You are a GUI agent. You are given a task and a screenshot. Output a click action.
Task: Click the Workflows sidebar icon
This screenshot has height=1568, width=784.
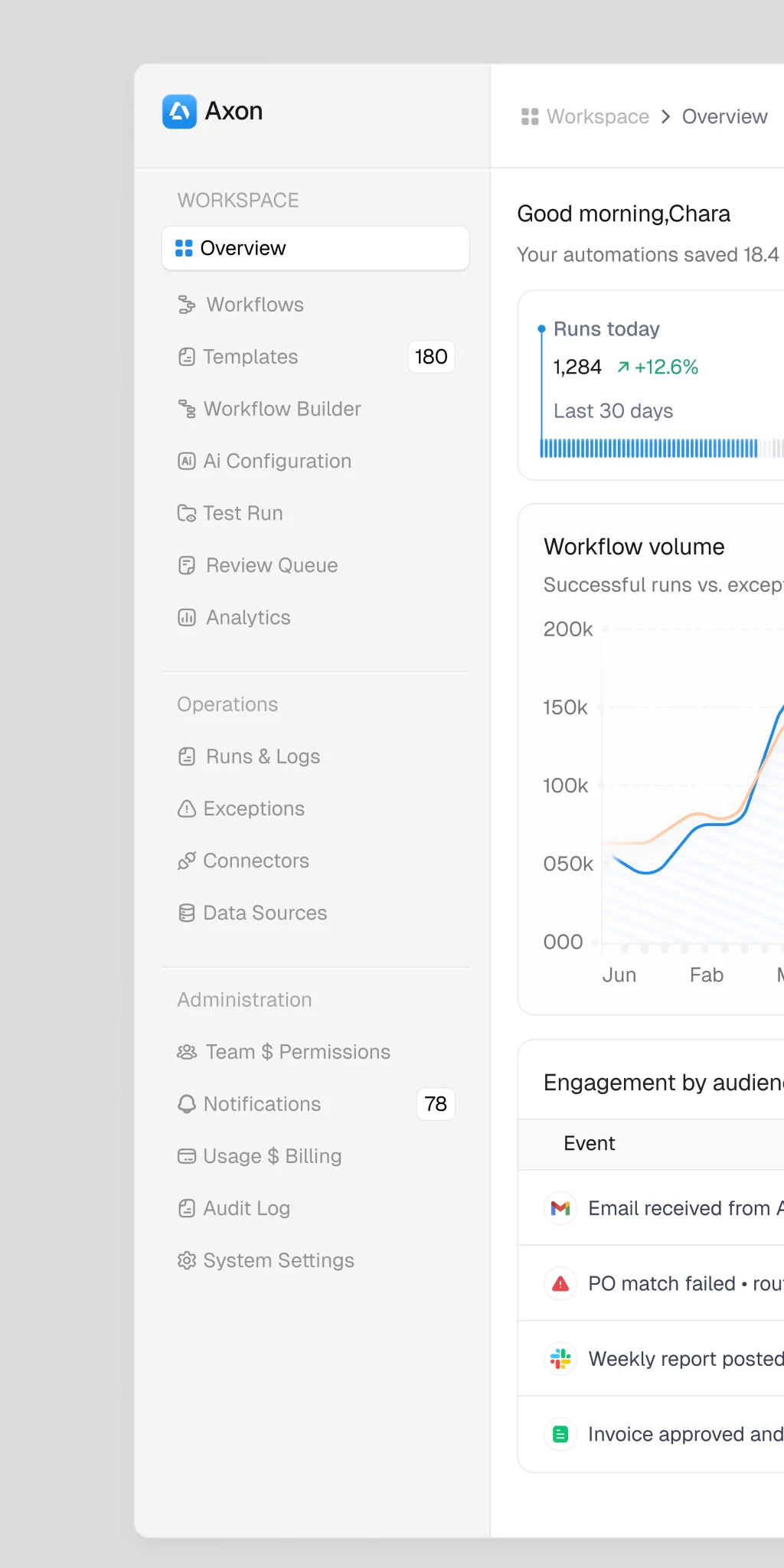tap(186, 305)
